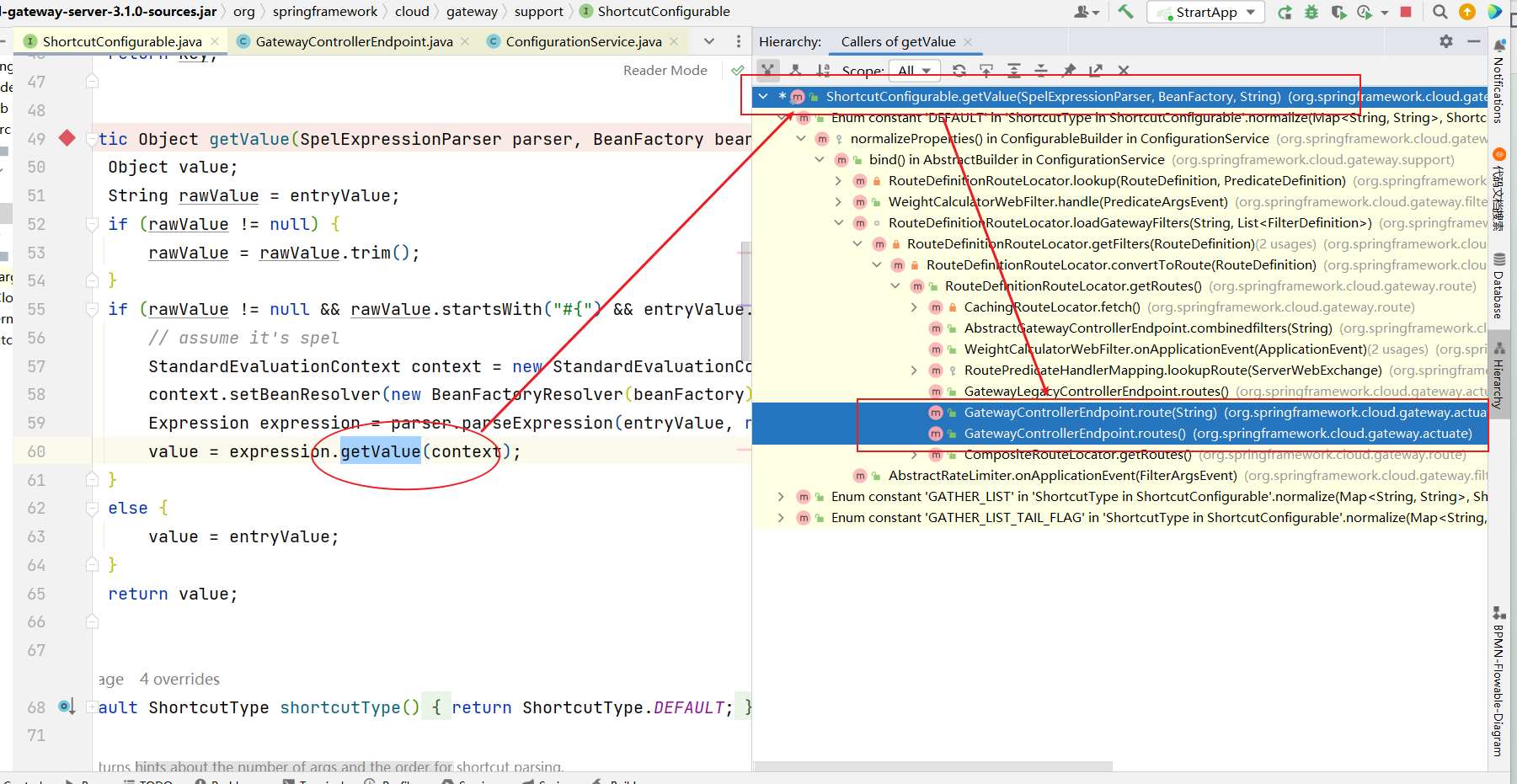Expand the CachingRouteLocator.fetch() node
The height and width of the screenshot is (784, 1517).
coord(914,307)
